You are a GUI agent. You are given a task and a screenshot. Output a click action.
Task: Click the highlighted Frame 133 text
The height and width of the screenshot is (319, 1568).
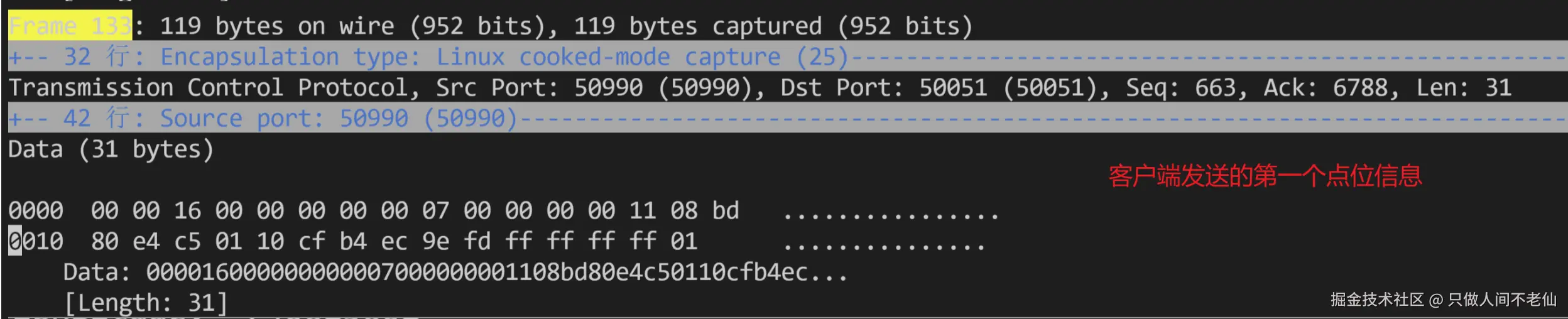(x=70, y=26)
